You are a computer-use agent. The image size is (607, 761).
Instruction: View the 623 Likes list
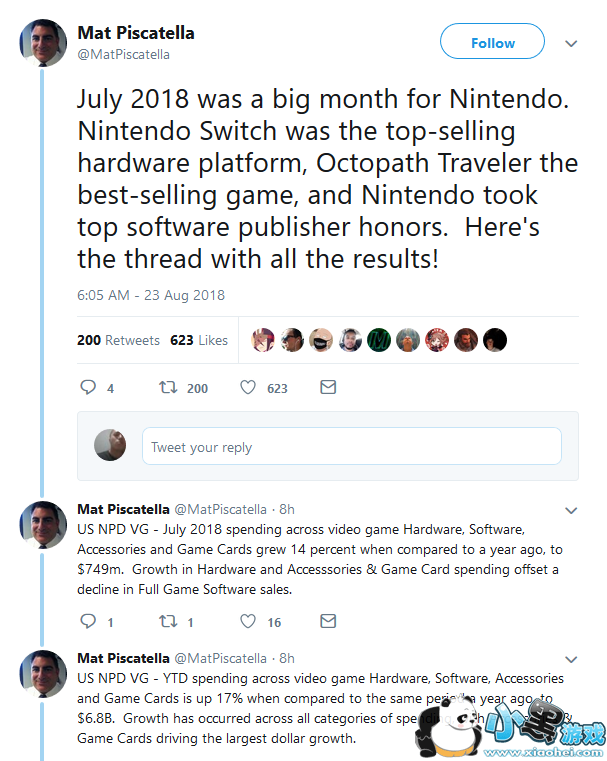[x=199, y=340]
